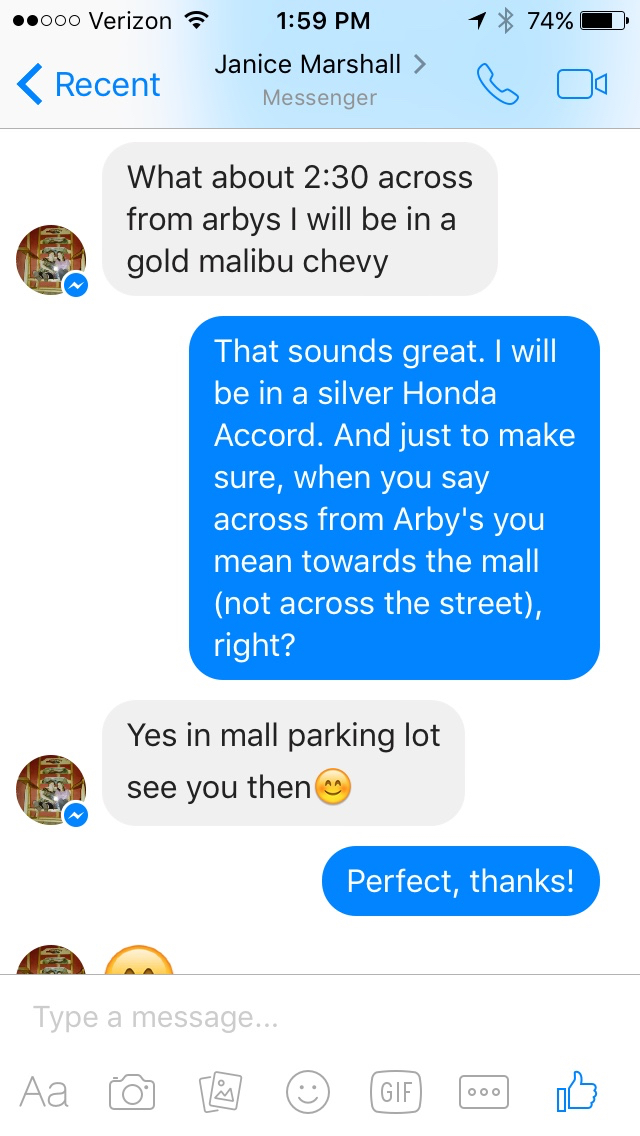Screen dimensions: 640x1136
Task: Go back to the Recent conversations list
Action: click(x=88, y=85)
